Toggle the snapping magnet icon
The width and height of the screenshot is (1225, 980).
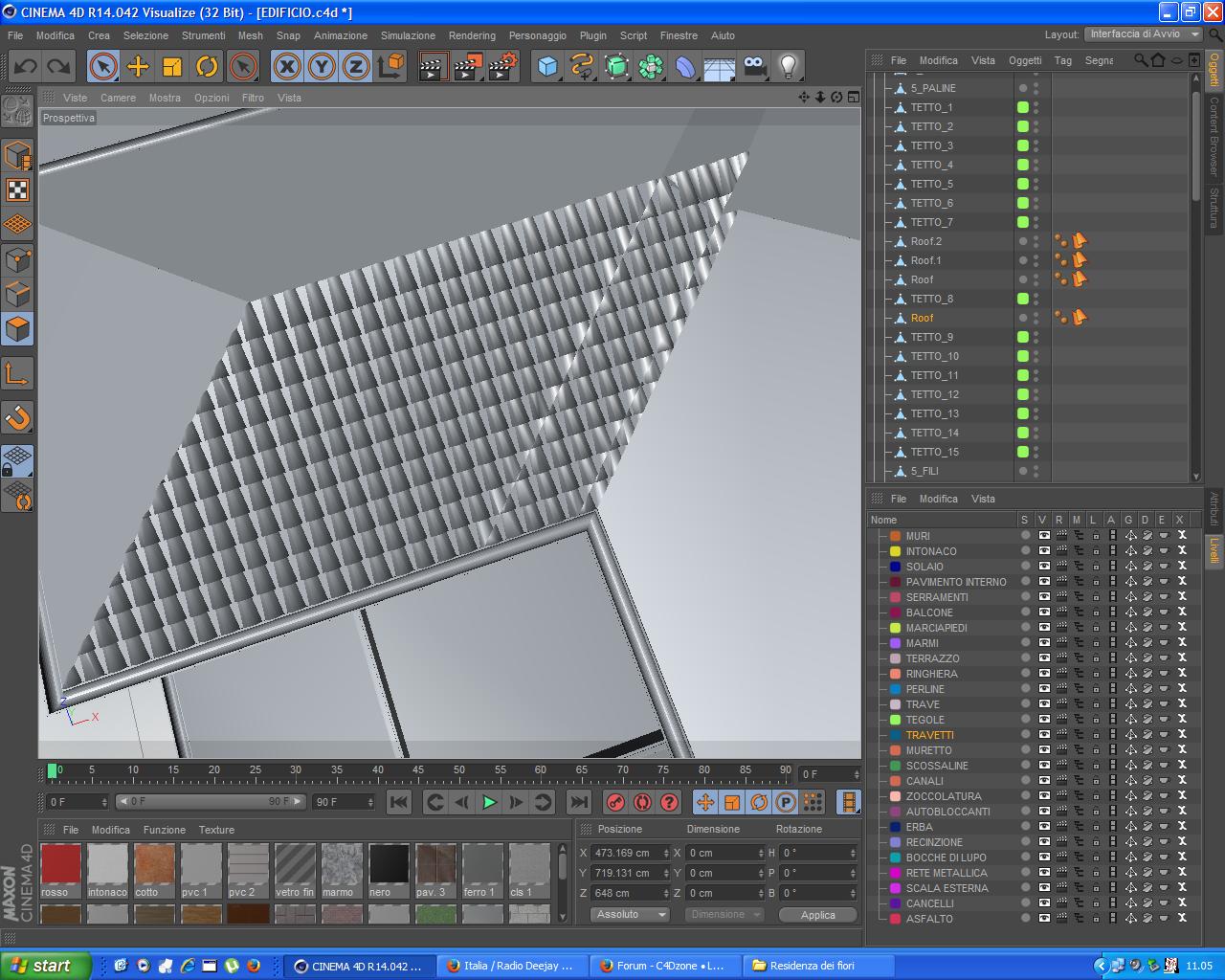coord(17,417)
